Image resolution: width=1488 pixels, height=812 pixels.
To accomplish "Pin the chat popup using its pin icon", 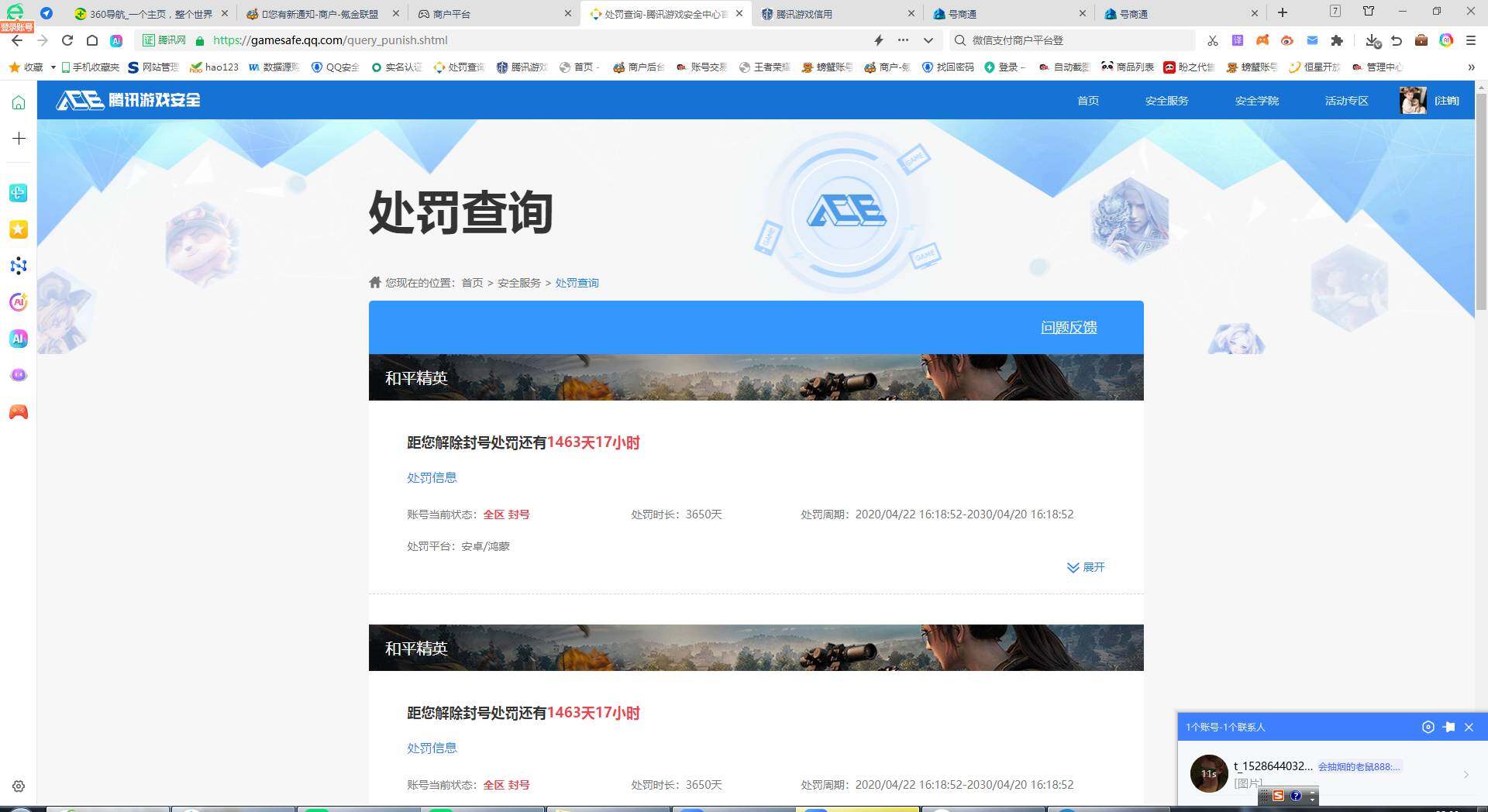I will pyautogui.click(x=1448, y=727).
